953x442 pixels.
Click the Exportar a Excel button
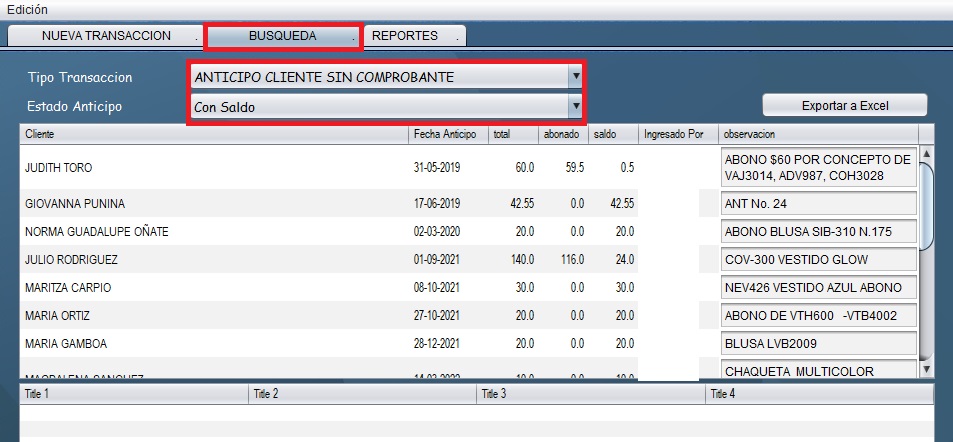point(844,105)
